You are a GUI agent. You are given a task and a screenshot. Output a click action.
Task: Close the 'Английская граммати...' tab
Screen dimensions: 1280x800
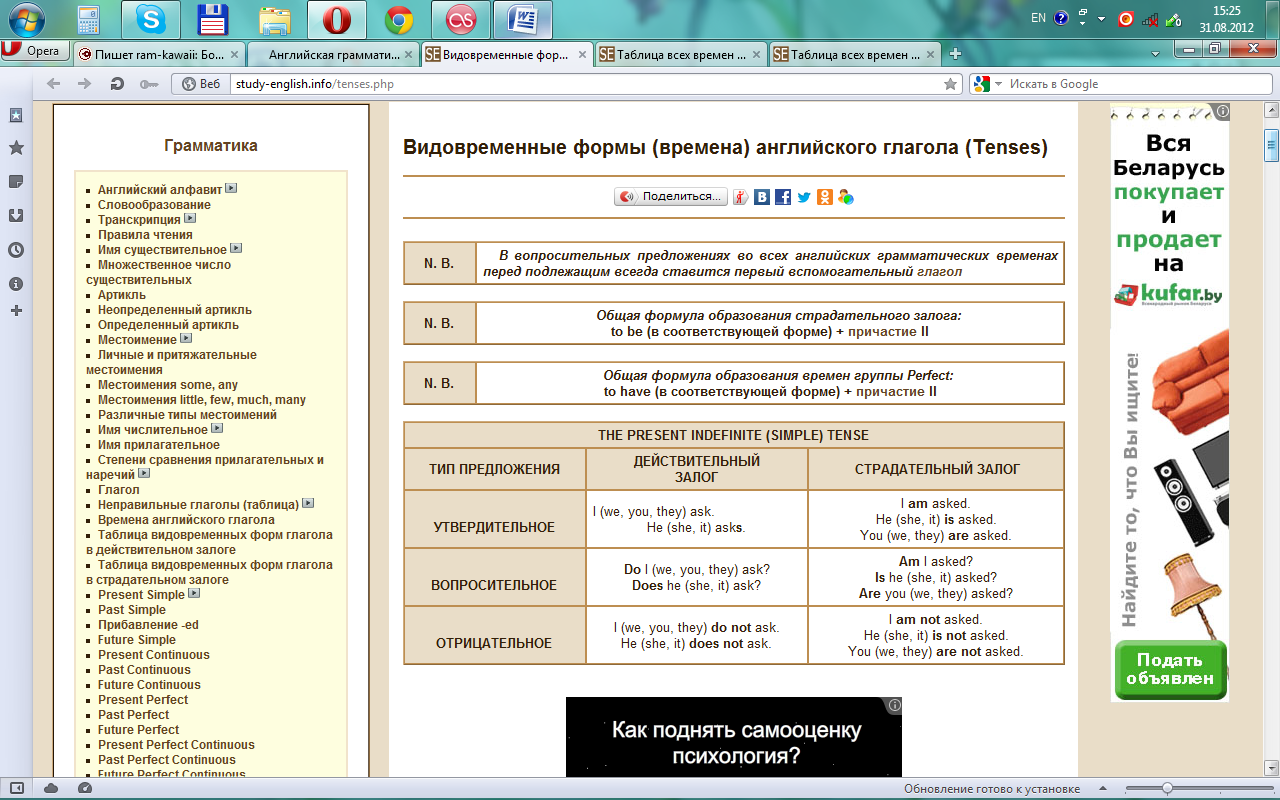pos(407,55)
